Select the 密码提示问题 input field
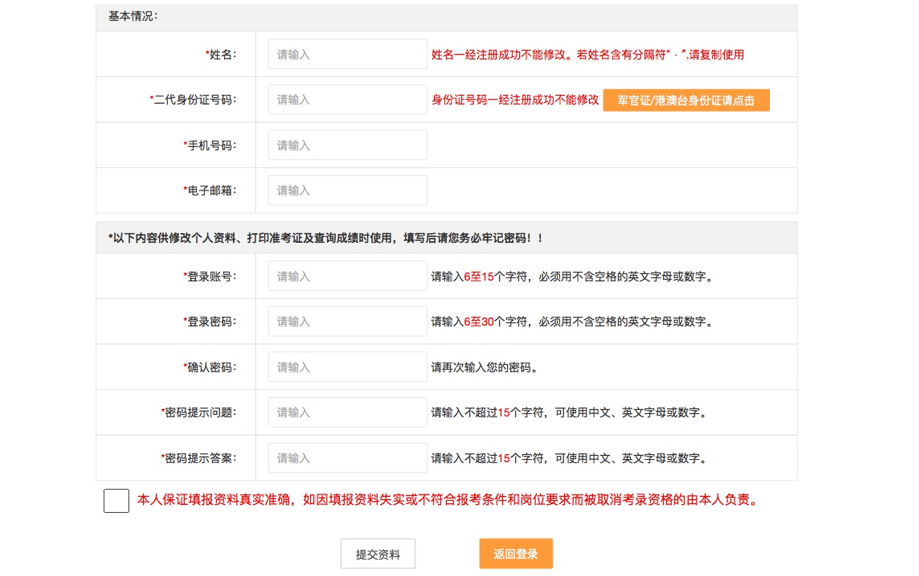The image size is (919, 576). click(x=347, y=412)
